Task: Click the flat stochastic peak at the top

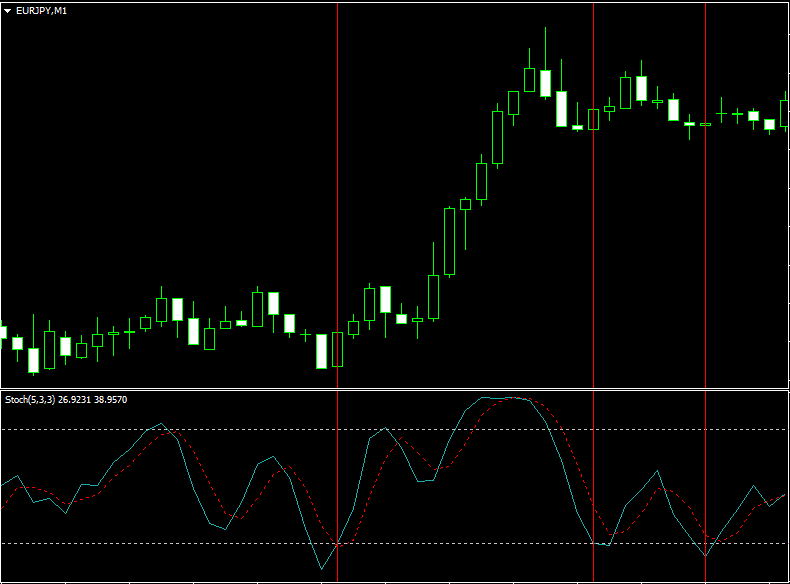Action: [x=505, y=398]
